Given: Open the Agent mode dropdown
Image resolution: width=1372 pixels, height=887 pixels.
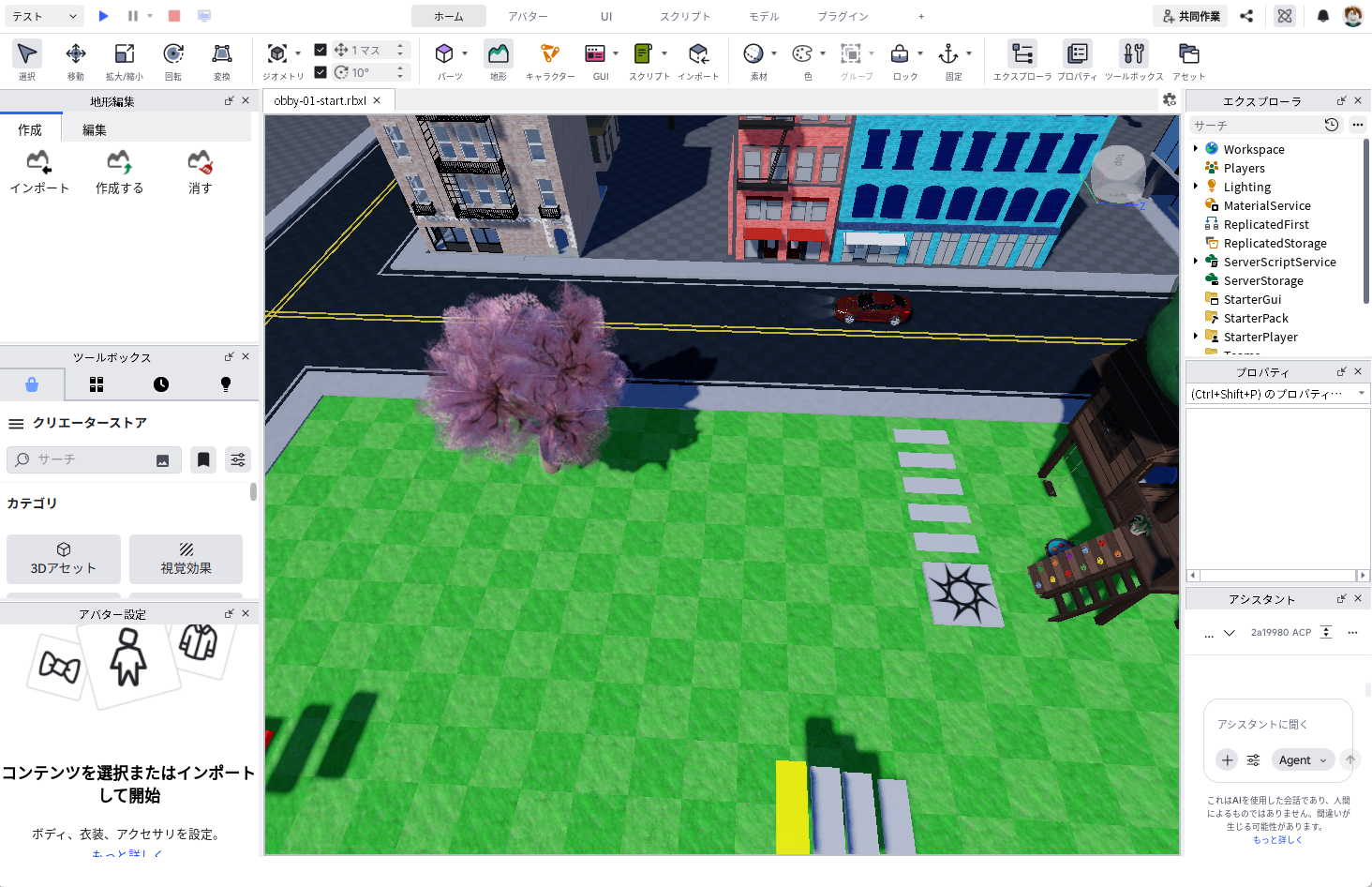Looking at the screenshot, I should click(x=1303, y=760).
